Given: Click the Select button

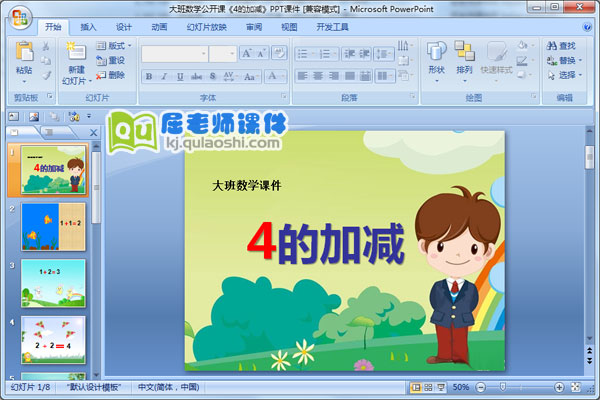Looking at the screenshot, I should point(564,75).
